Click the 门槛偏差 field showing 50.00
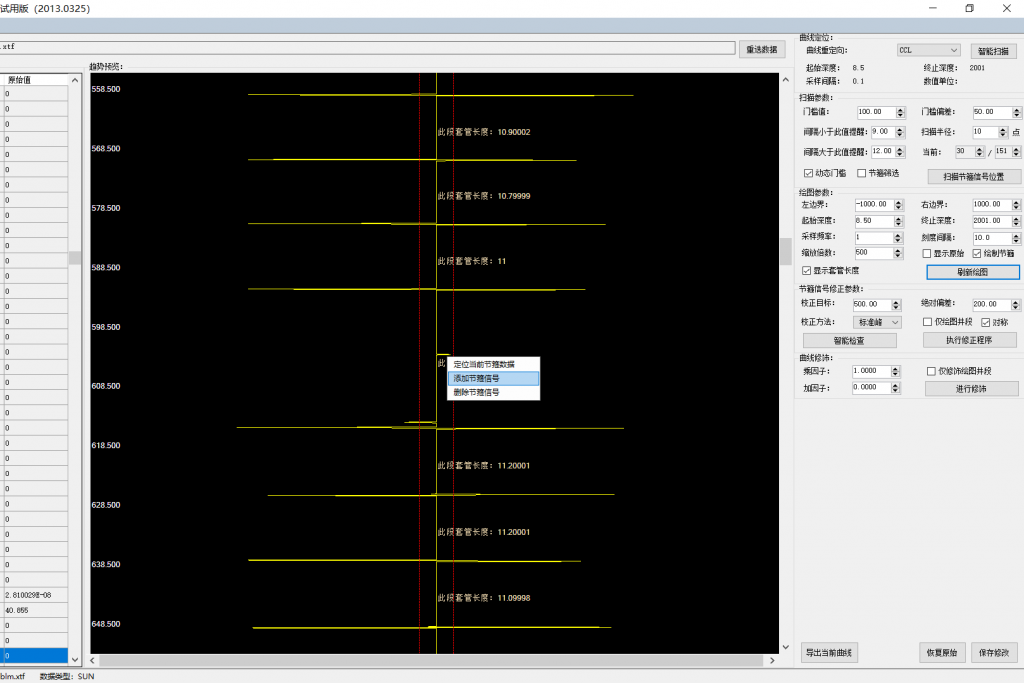This screenshot has height=683, width=1024. pos(992,112)
